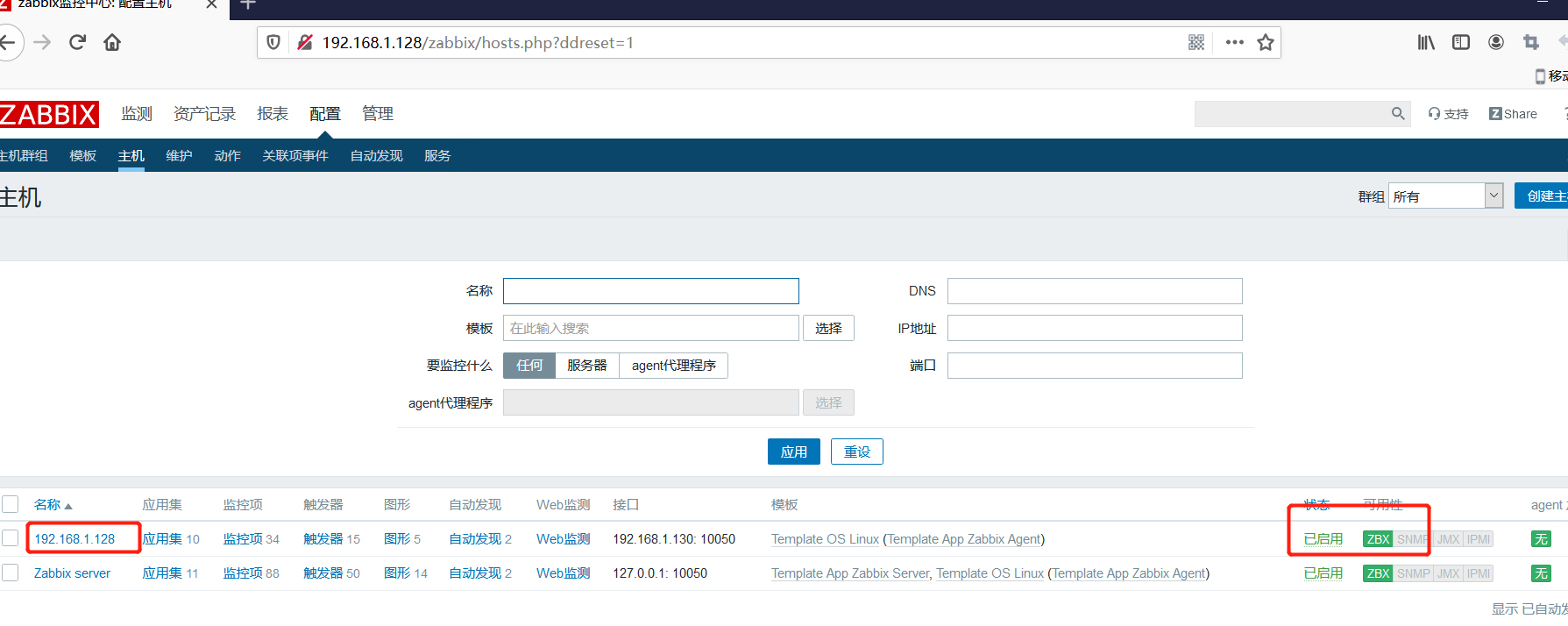Click green 无 badge in 192.168.1.128 row
Image resolution: width=1568 pixels, height=626 pixels.
pos(1541,539)
